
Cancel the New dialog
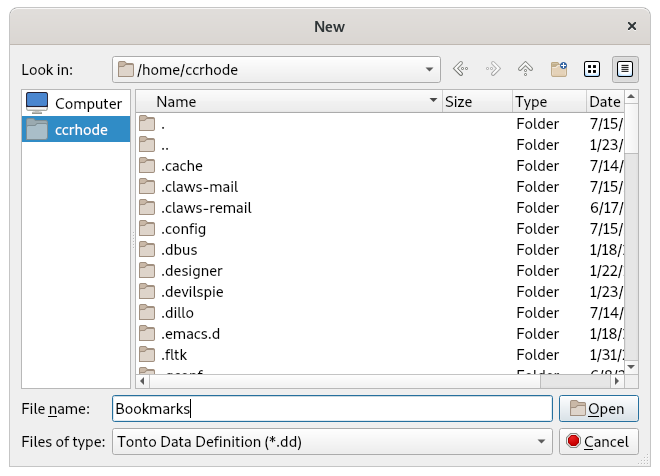[x=599, y=441]
